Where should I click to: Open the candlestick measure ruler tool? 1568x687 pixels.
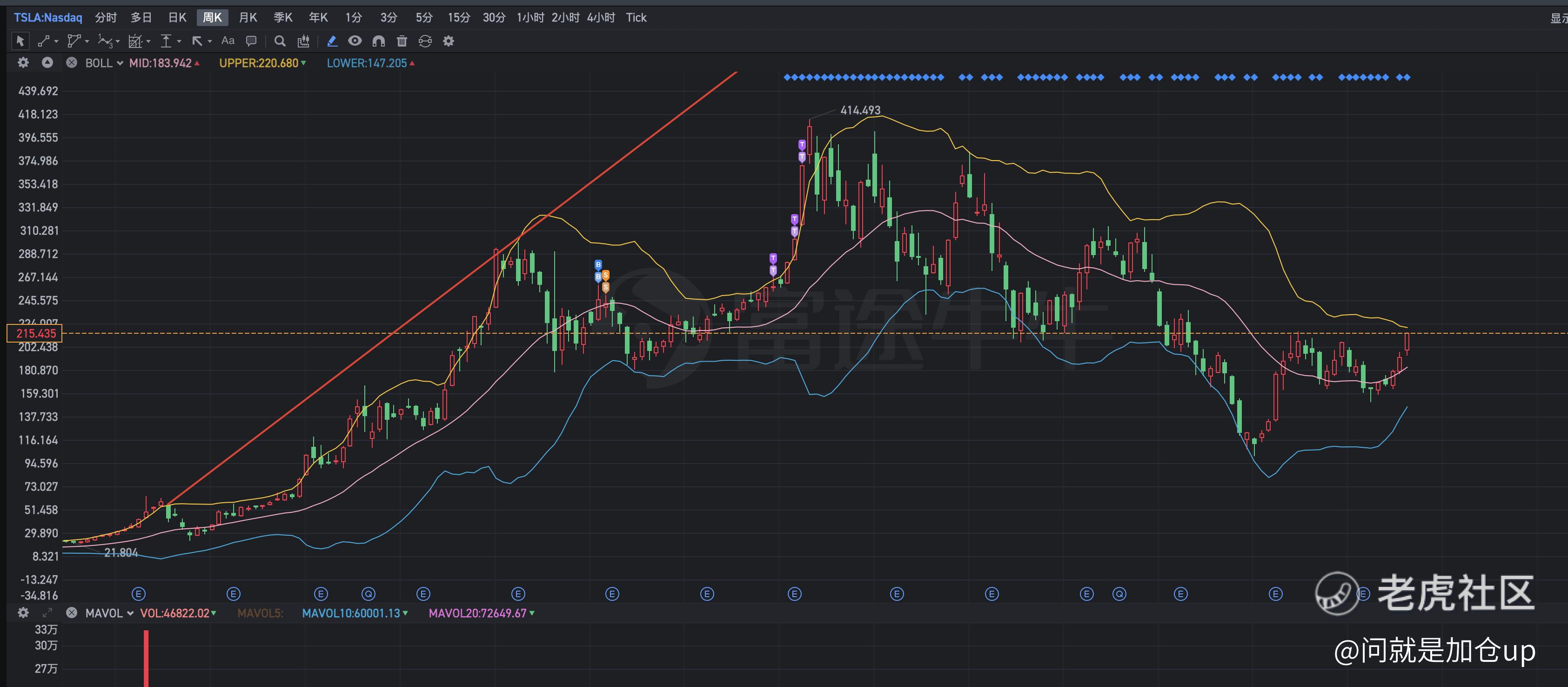(303, 41)
